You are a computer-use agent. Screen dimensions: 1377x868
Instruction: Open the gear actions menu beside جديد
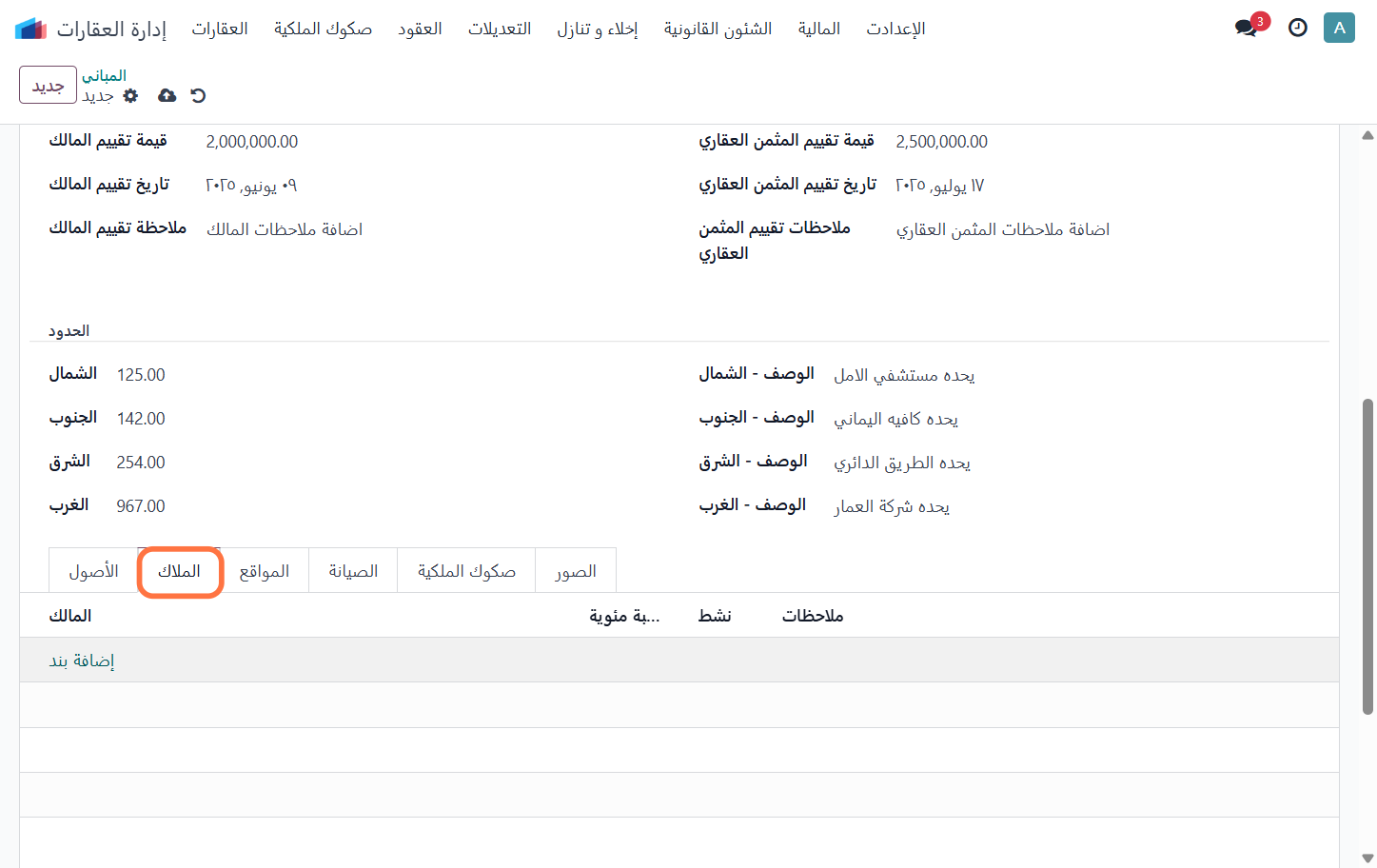click(x=131, y=95)
